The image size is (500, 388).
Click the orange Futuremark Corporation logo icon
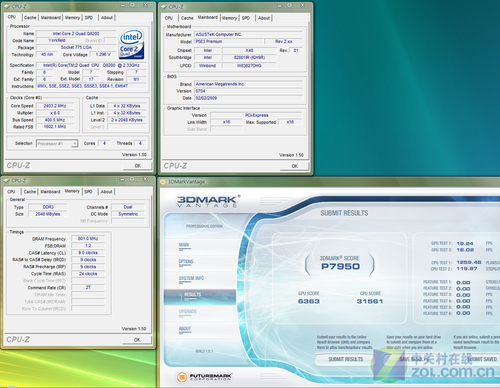click(182, 377)
